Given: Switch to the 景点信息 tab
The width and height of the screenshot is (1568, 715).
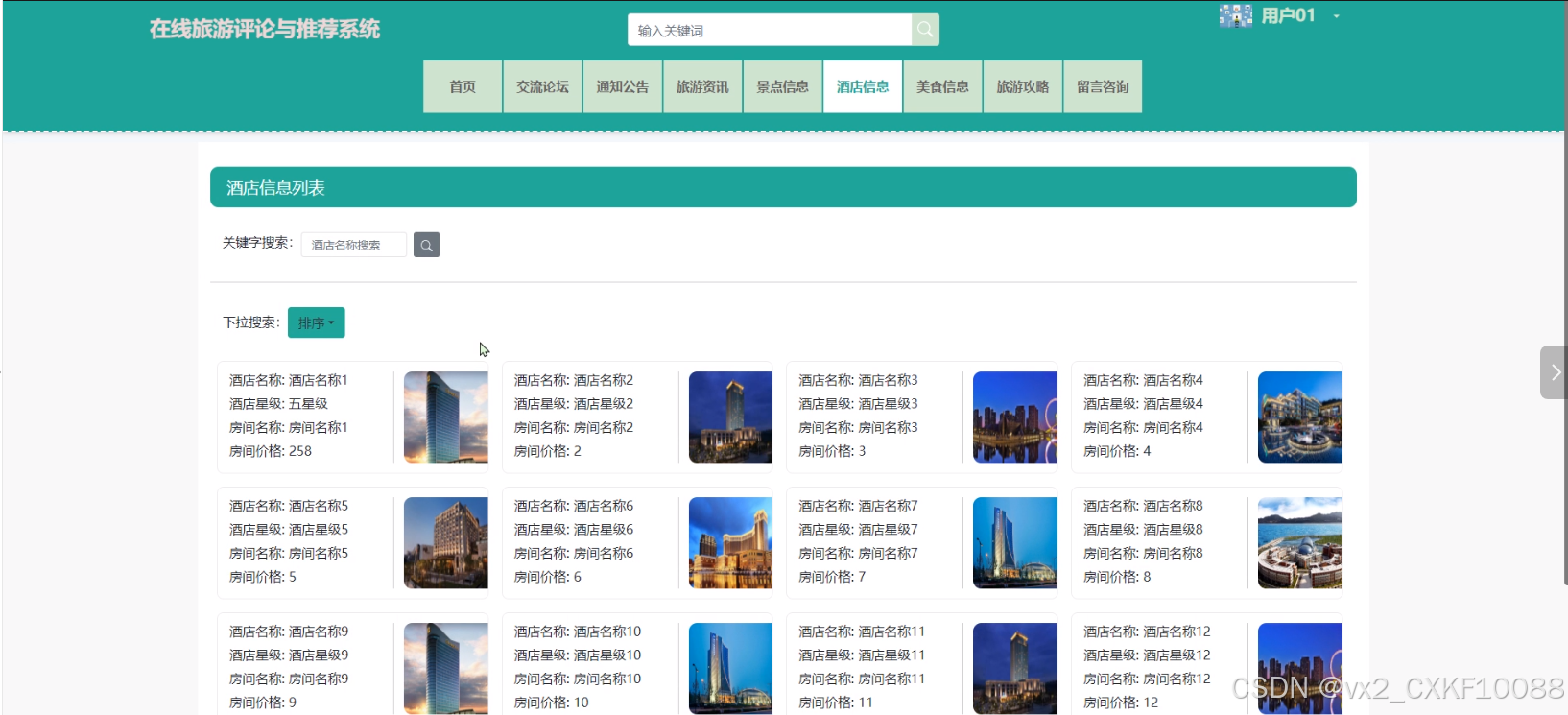Looking at the screenshot, I should (x=782, y=87).
